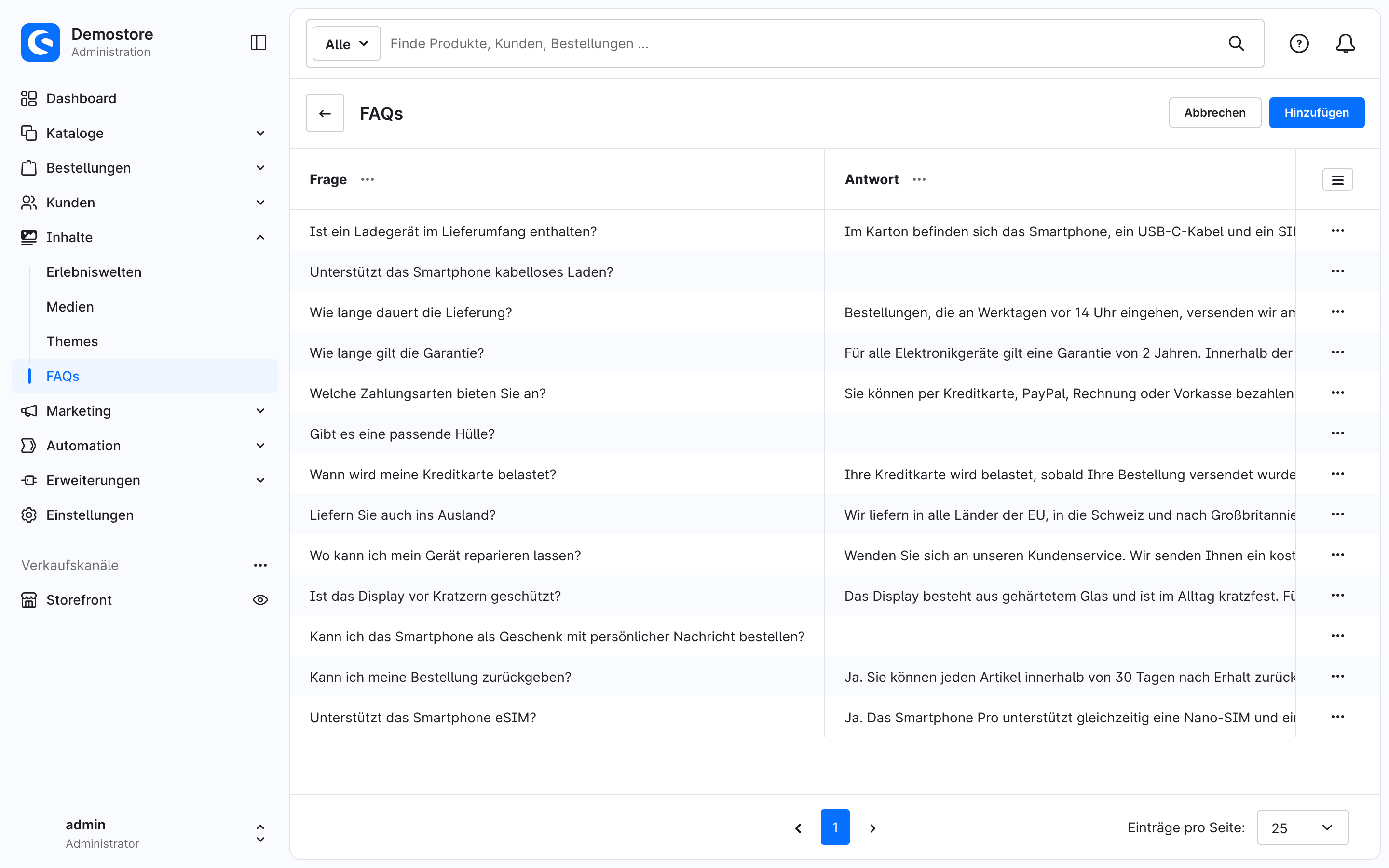Go back with the arrow button
Viewport: 1389px width, 868px height.
click(325, 113)
